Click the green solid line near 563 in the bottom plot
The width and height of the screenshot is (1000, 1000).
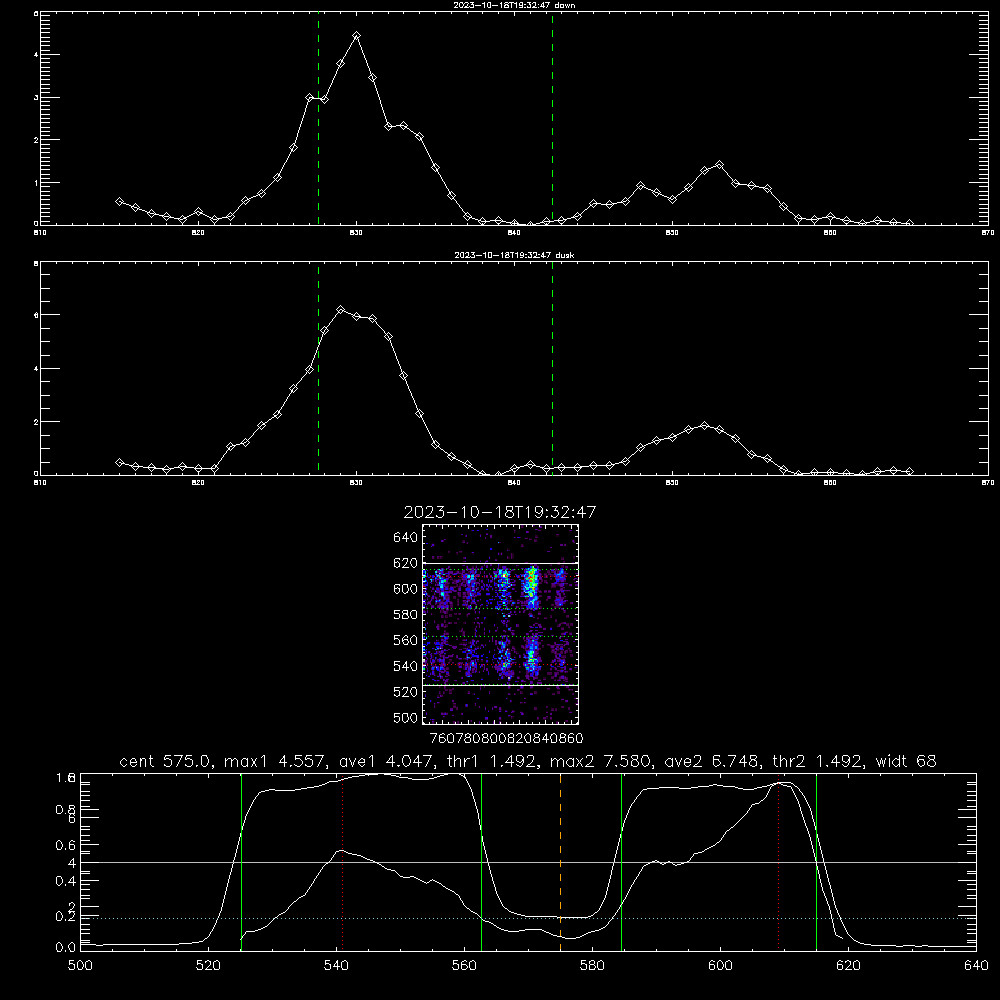[482, 862]
